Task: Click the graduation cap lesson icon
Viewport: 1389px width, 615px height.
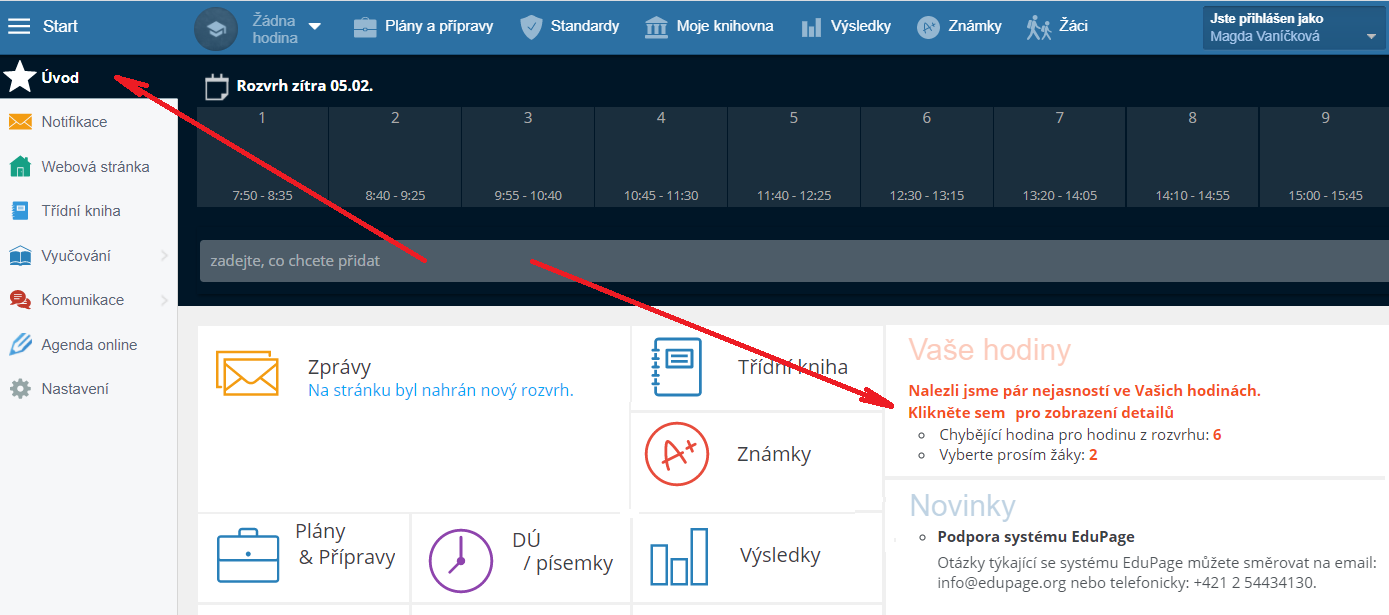Action: 216,28
